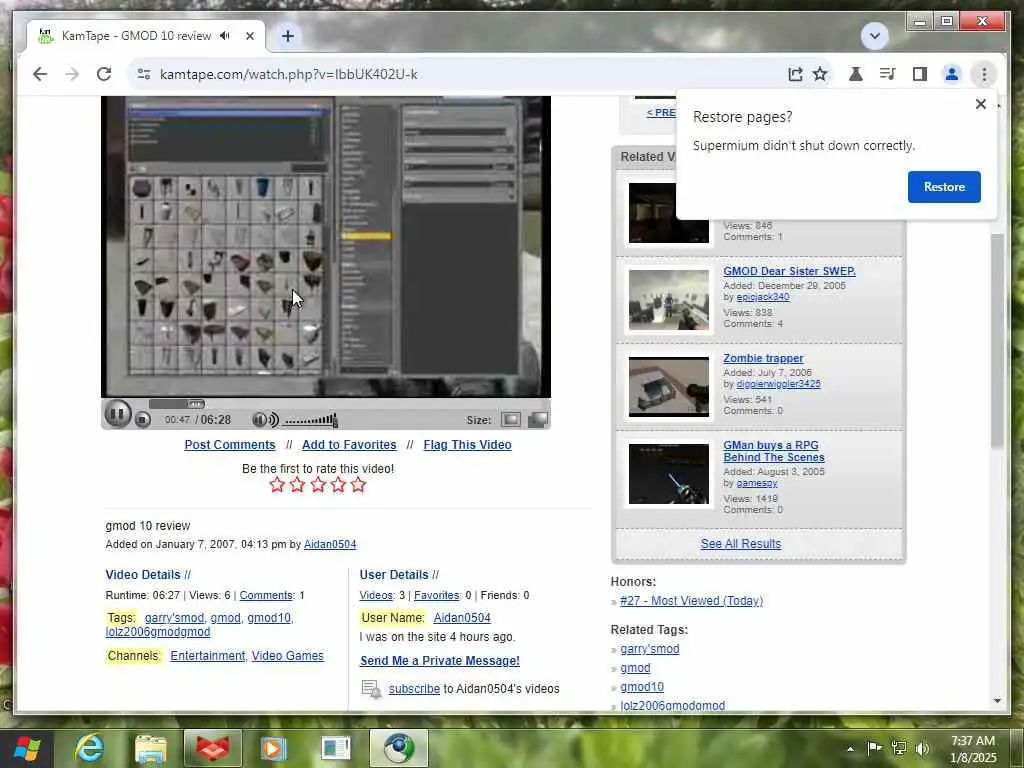This screenshot has width=1024, height=768.
Task: Open uploader Aidan0504 link near date
Action: [x=330, y=544]
